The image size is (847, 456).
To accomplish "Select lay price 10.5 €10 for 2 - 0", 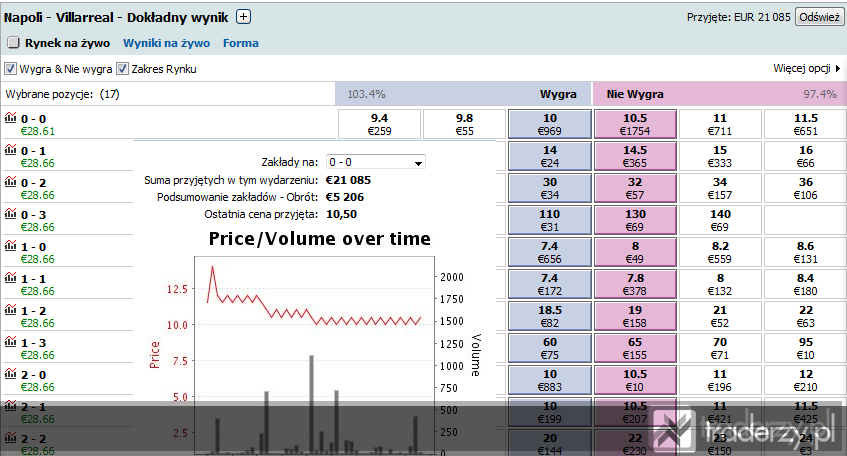I will click(x=635, y=380).
